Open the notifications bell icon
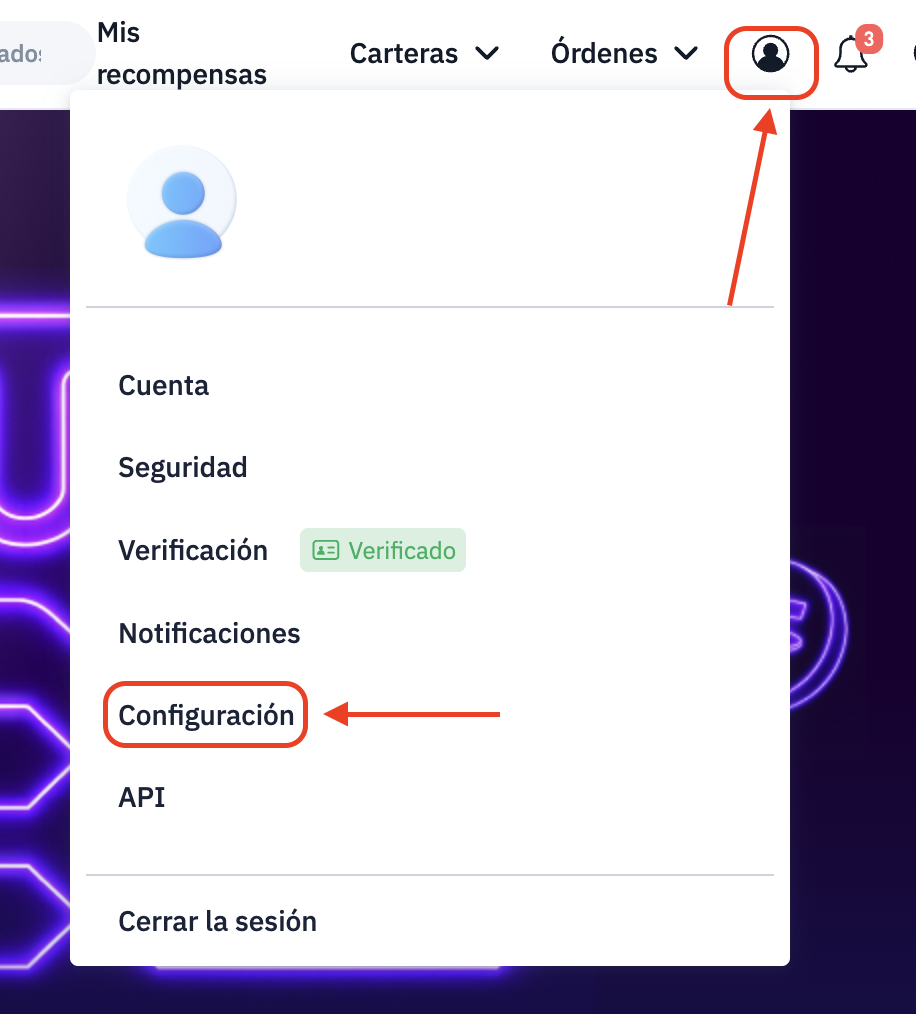The width and height of the screenshot is (916, 1014). pos(851,55)
